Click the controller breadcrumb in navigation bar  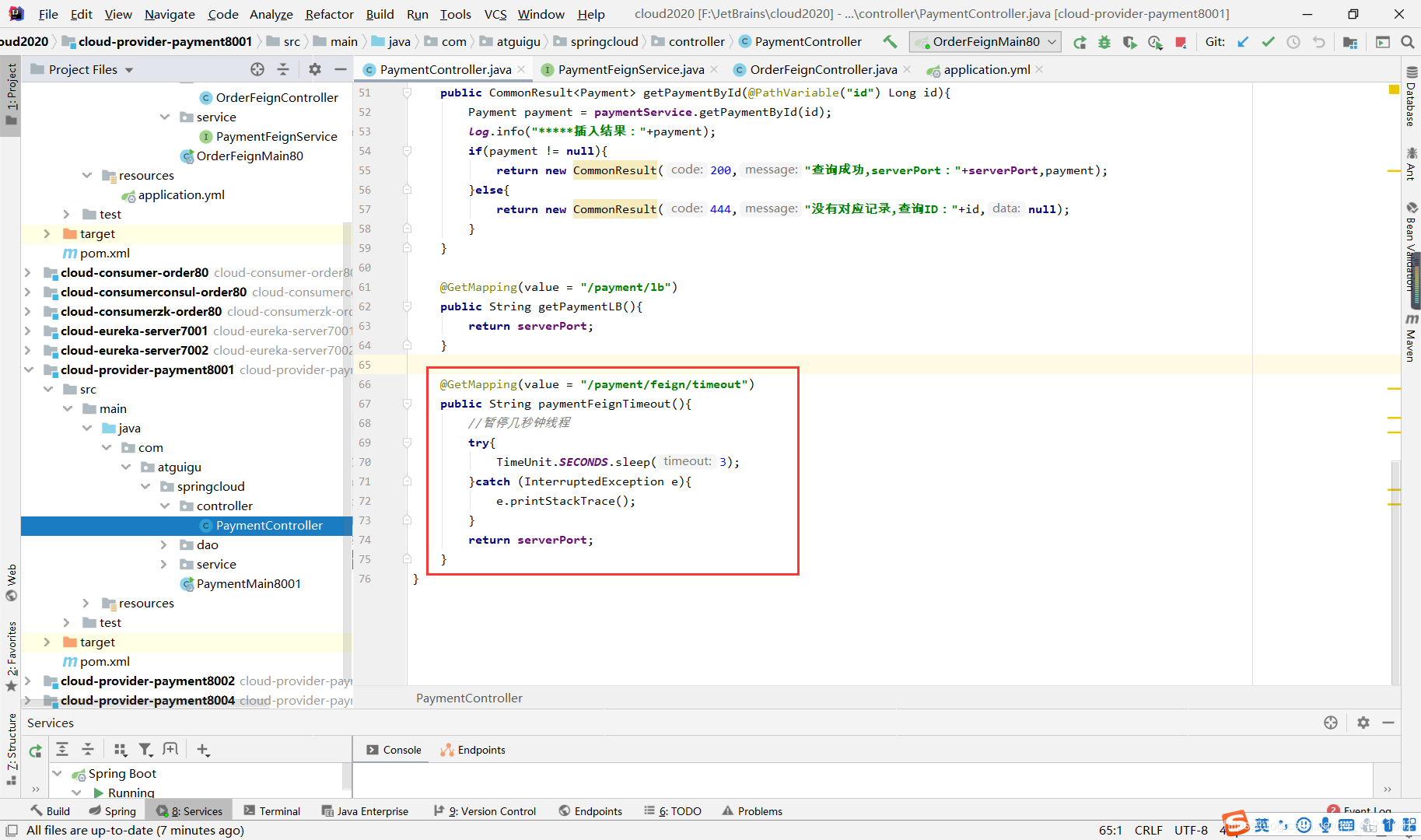696,42
